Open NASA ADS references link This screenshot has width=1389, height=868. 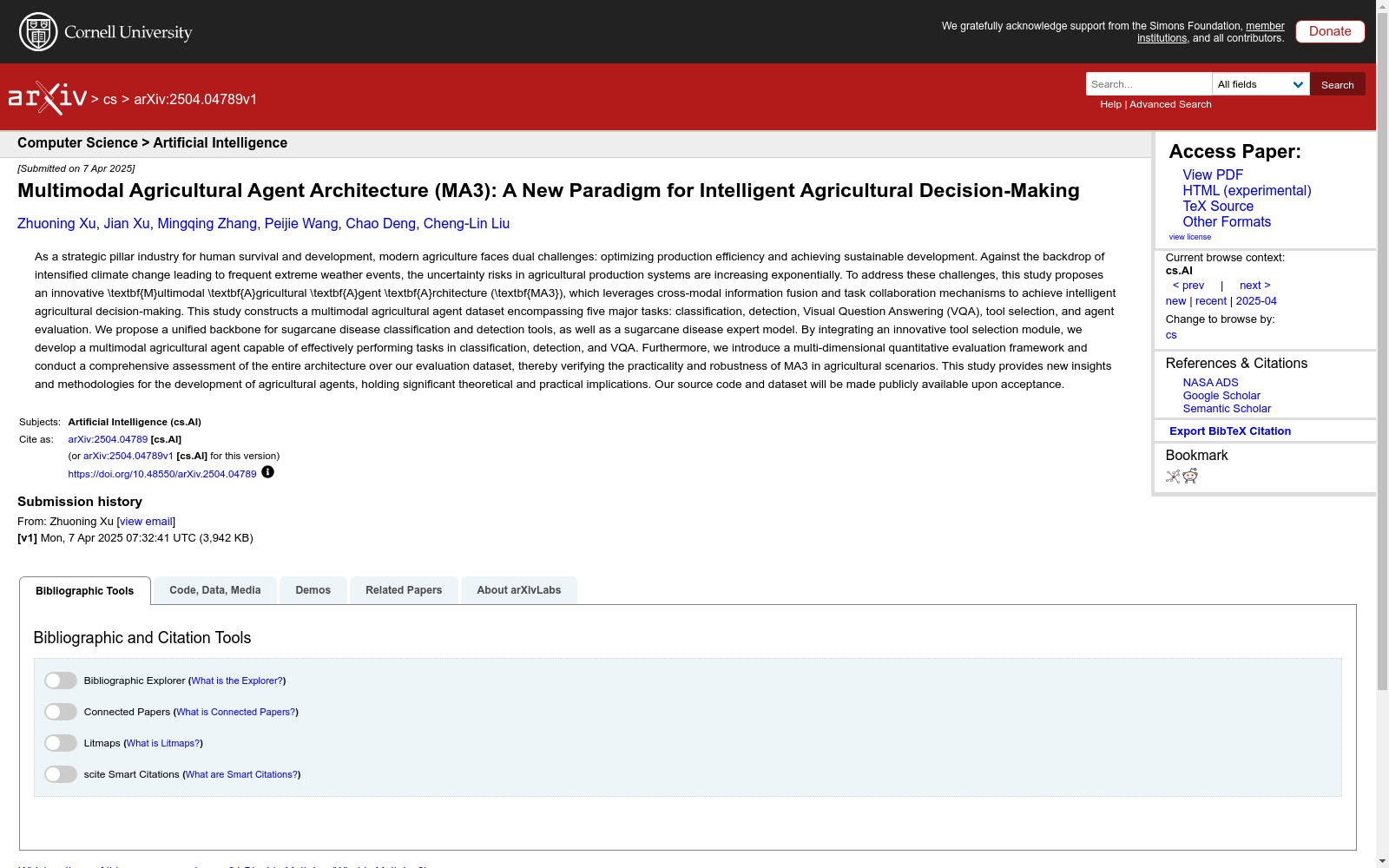click(1210, 383)
